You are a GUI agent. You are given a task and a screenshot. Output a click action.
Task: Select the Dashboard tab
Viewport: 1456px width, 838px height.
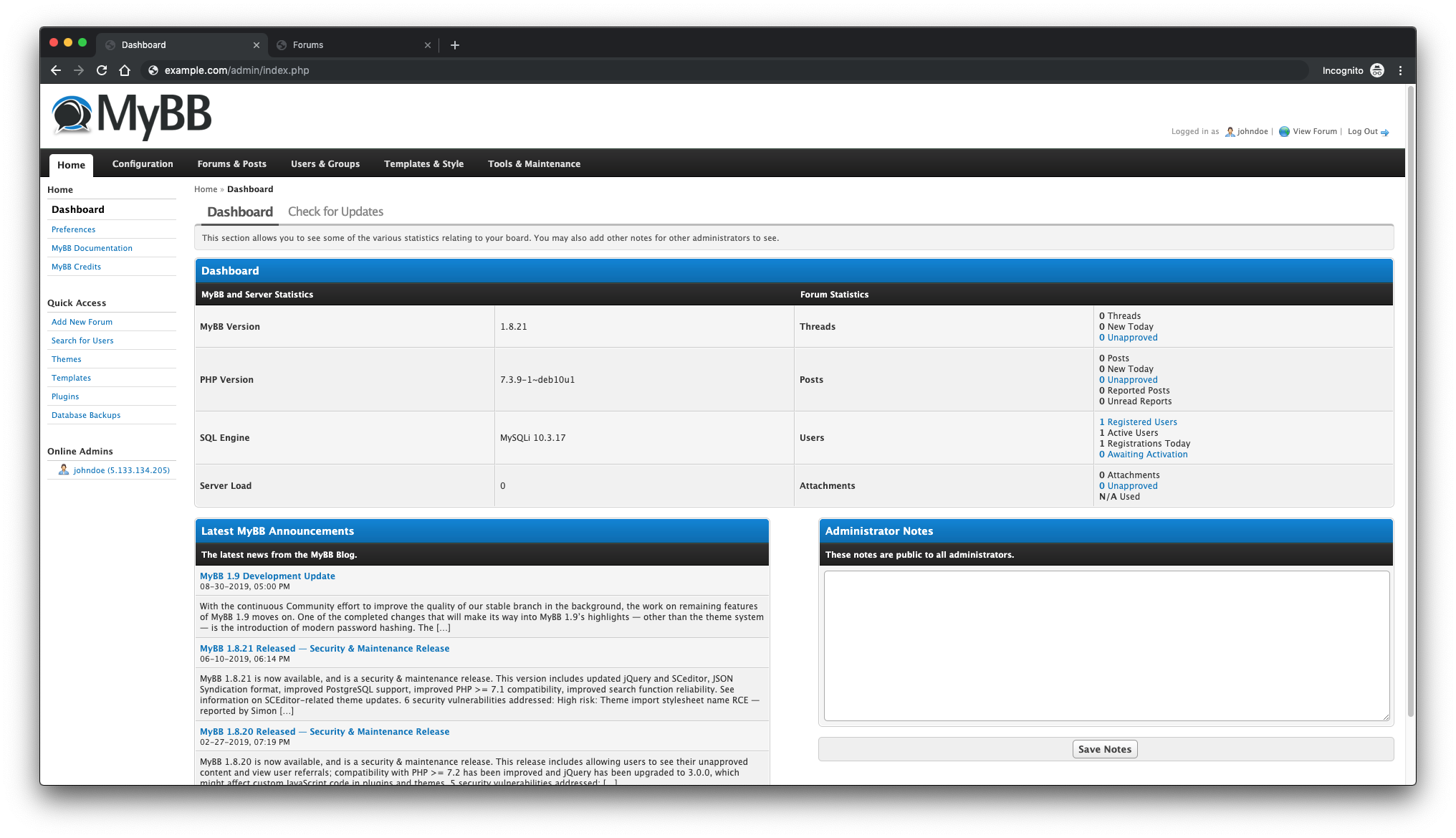pos(239,211)
